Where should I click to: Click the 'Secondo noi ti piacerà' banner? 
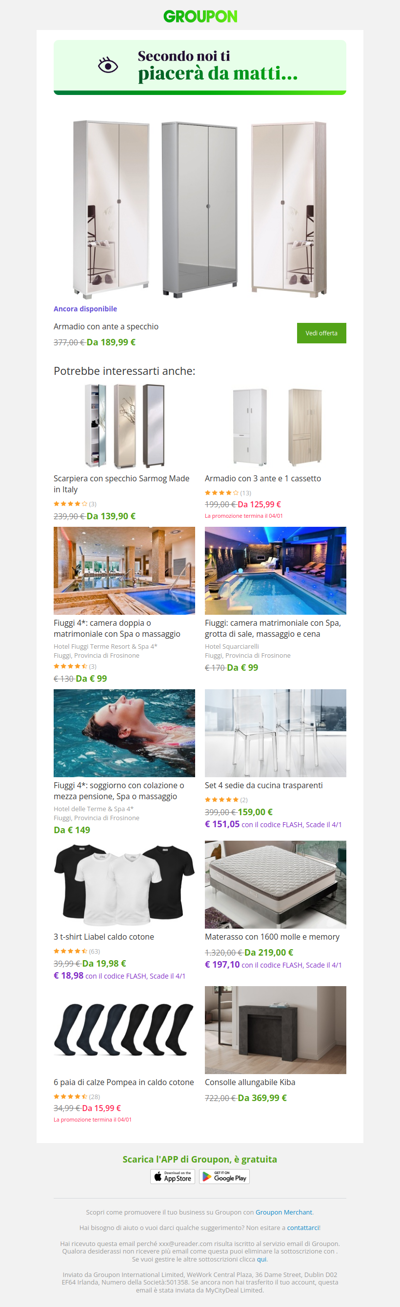200,67
